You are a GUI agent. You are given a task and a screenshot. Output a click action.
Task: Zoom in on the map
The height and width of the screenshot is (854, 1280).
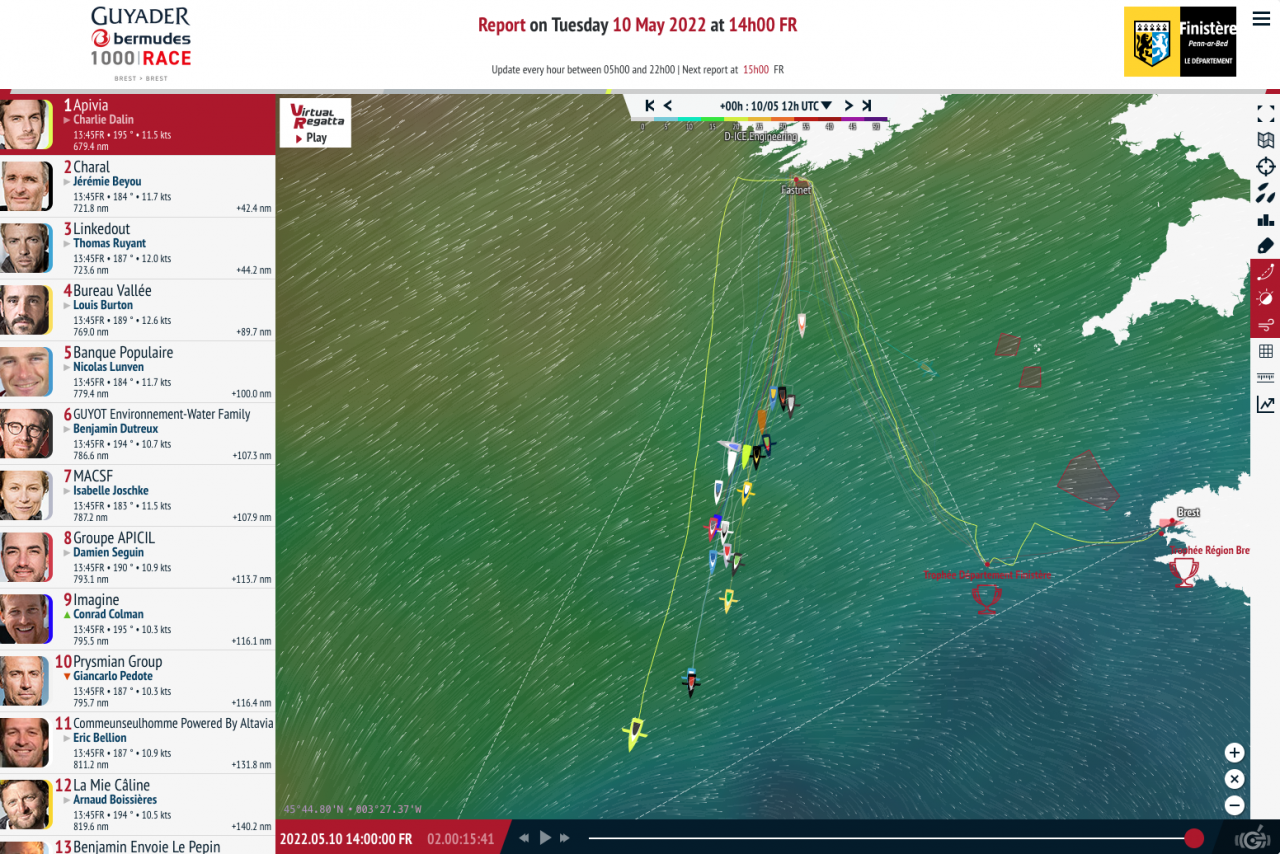point(1234,753)
